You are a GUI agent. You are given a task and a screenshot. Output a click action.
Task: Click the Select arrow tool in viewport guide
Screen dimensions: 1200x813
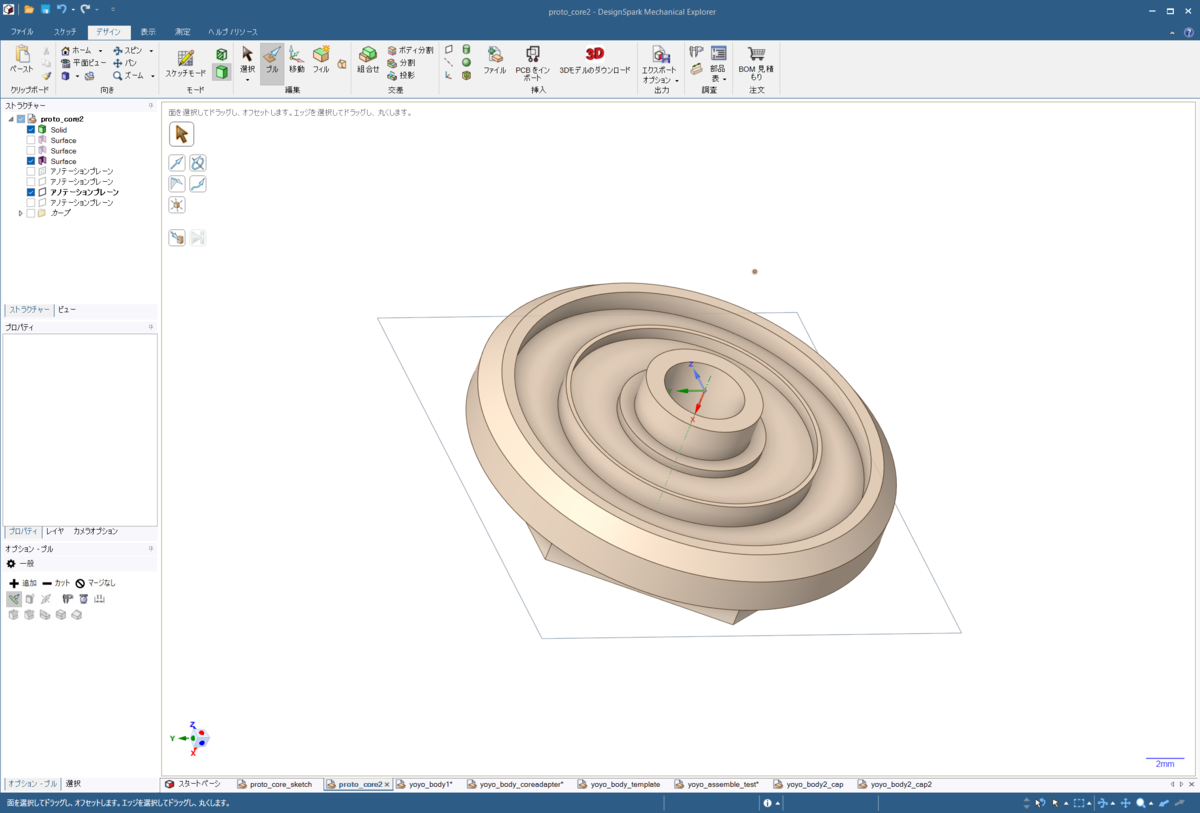181,134
